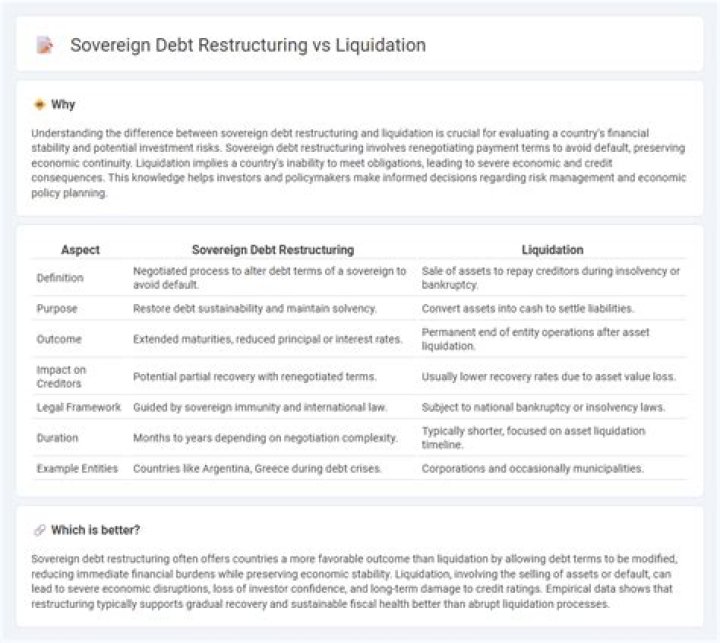
Task: Click the Restore debt sustainability cell
Action: [255, 308]
